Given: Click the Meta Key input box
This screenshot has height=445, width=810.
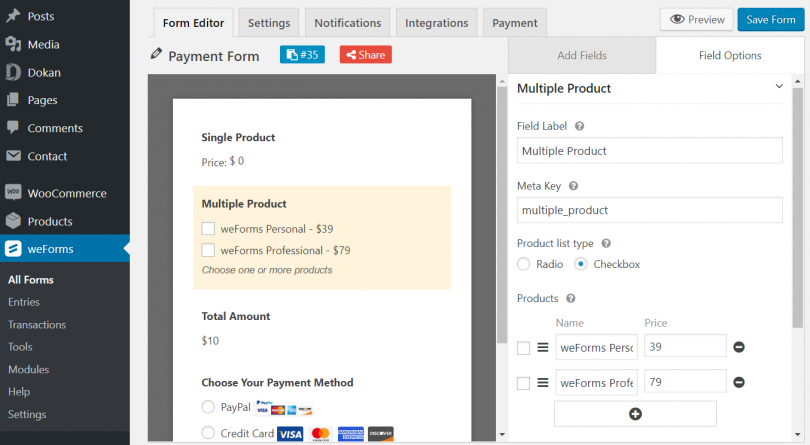Looking at the screenshot, I should pyautogui.click(x=650, y=210).
